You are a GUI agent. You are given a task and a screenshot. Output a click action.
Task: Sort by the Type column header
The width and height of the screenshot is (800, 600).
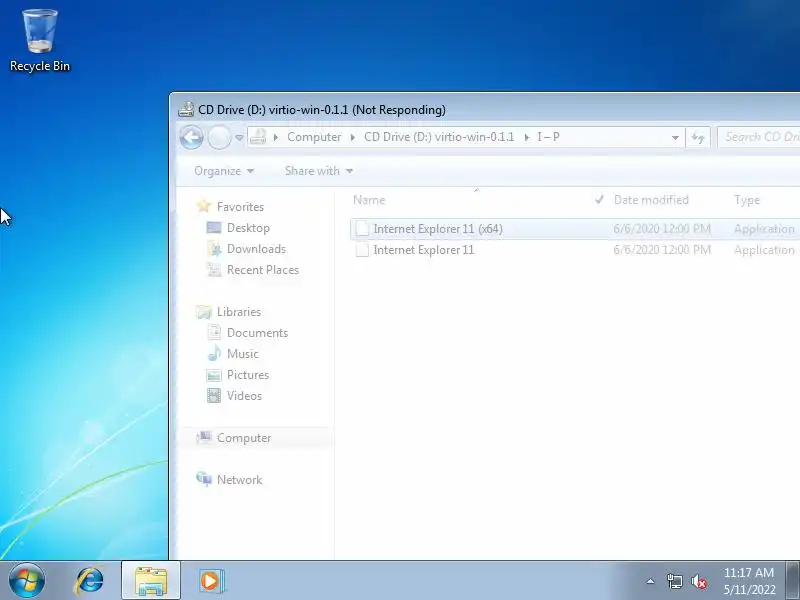tap(747, 200)
